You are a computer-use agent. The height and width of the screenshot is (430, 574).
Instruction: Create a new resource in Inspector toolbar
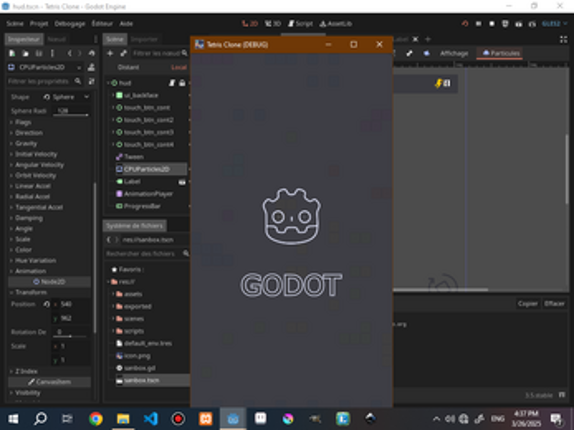12,53
